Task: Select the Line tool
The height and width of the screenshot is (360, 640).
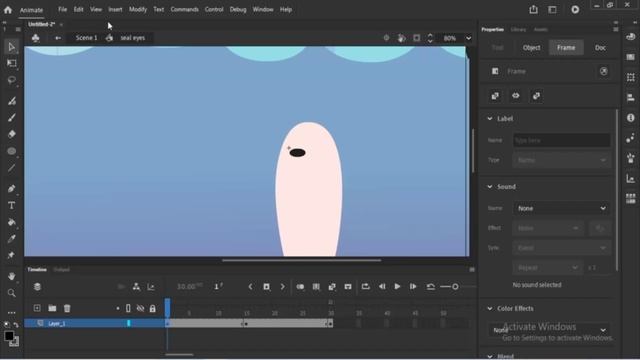Action: click(x=11, y=168)
